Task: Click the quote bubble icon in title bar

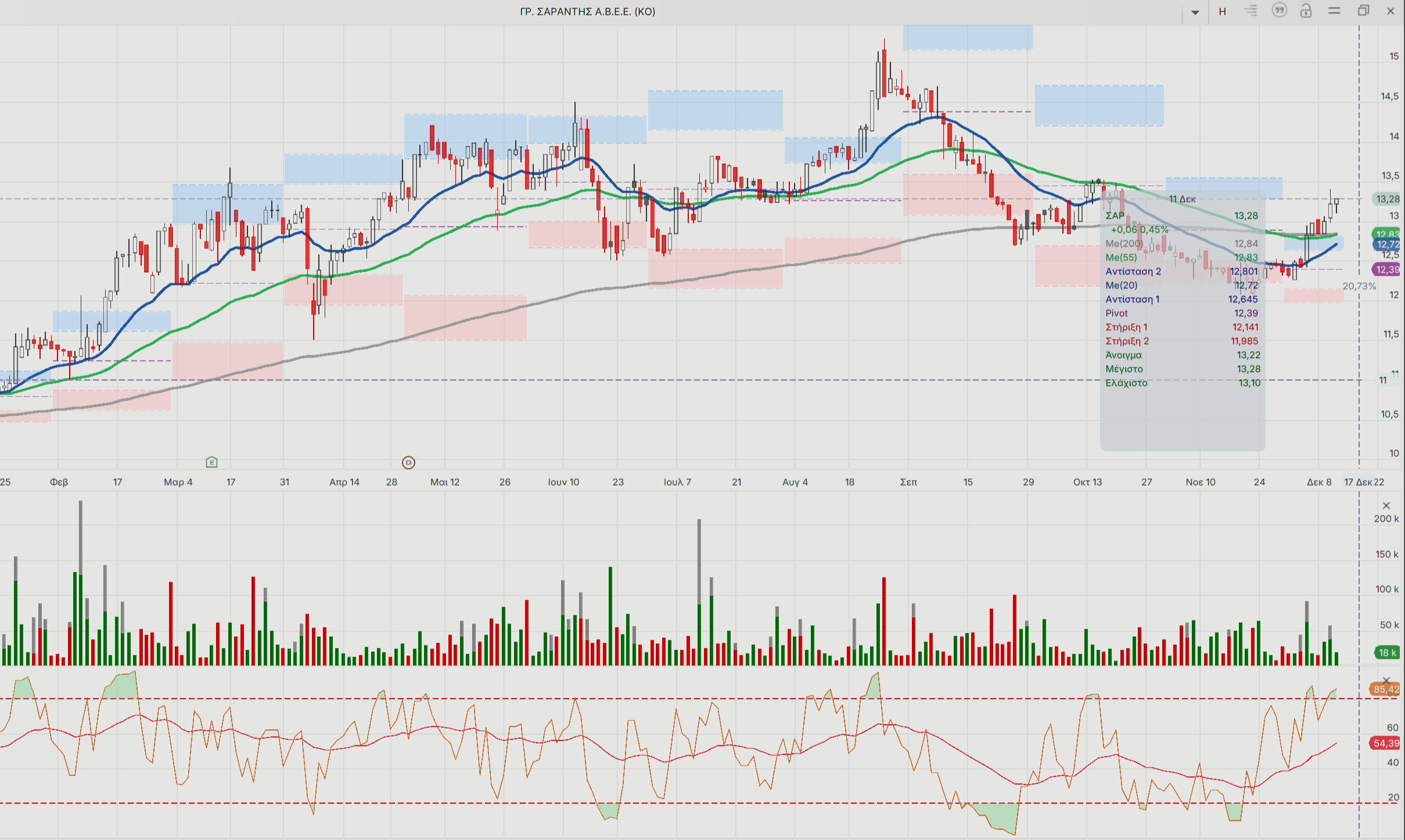Action: (x=1279, y=10)
